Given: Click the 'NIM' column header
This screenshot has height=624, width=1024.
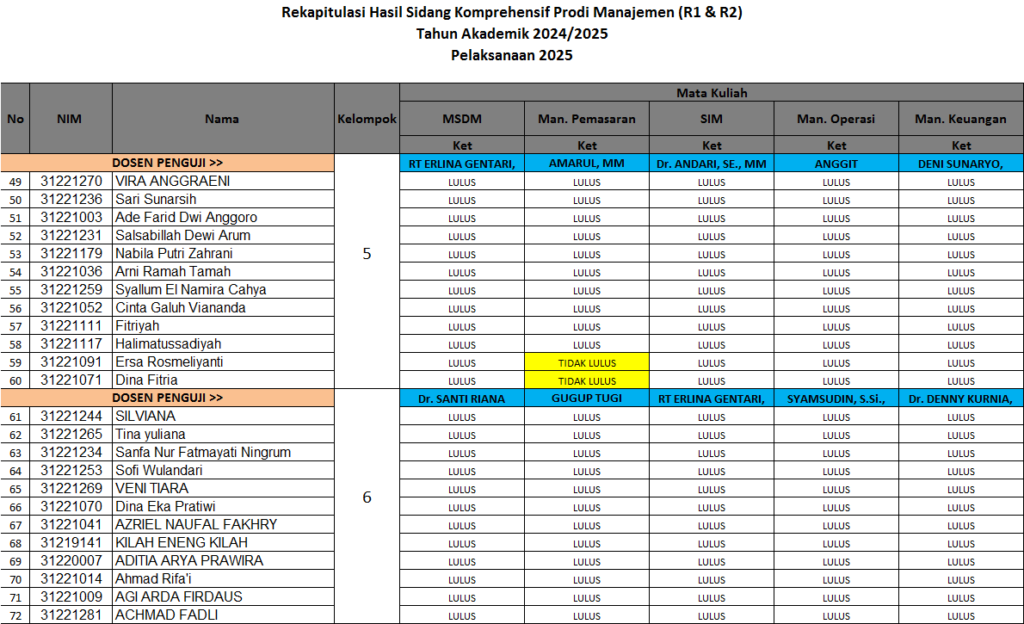Looking at the screenshot, I should click(71, 119).
